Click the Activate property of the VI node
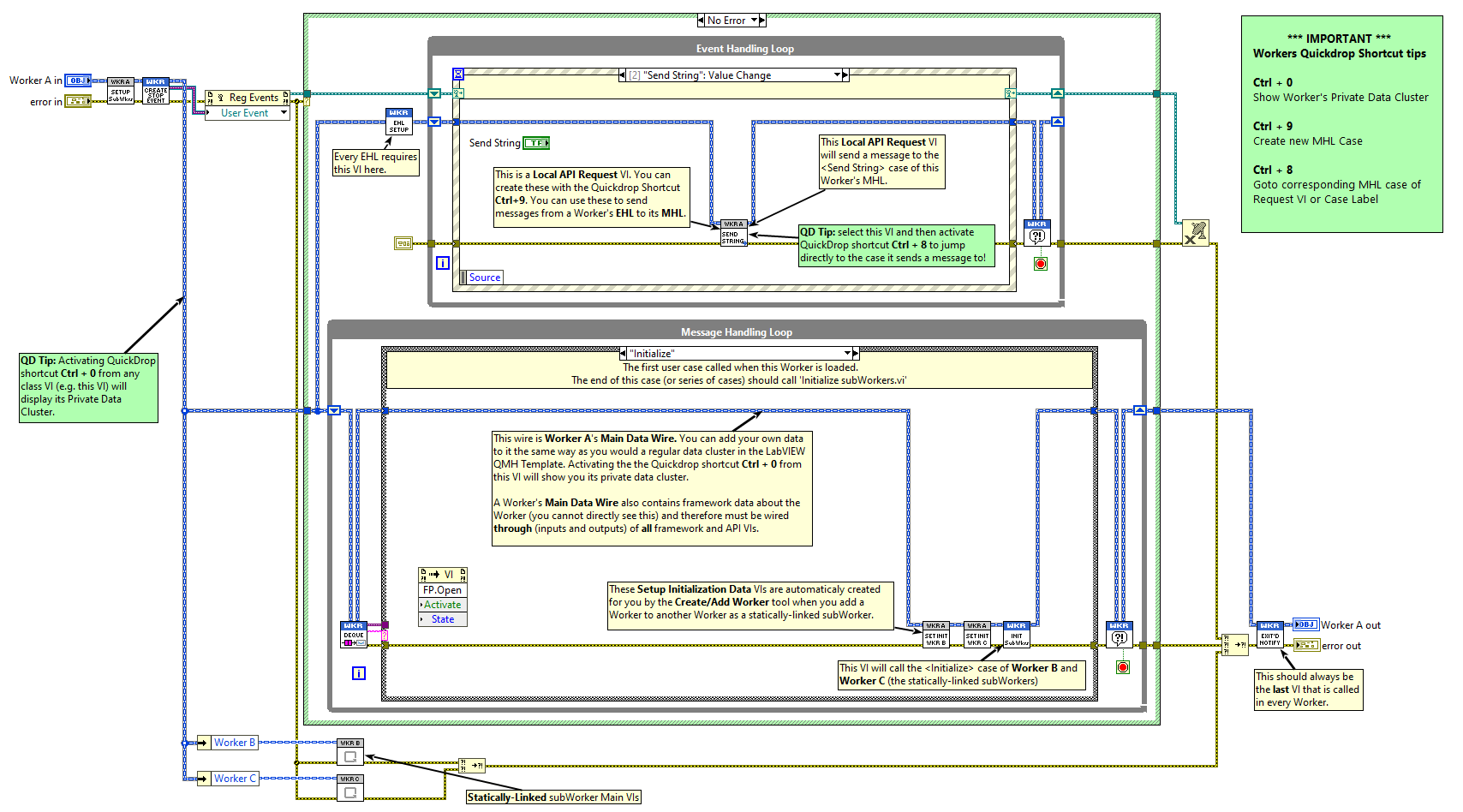Screen dimensions: 1463x812 [x=443, y=605]
